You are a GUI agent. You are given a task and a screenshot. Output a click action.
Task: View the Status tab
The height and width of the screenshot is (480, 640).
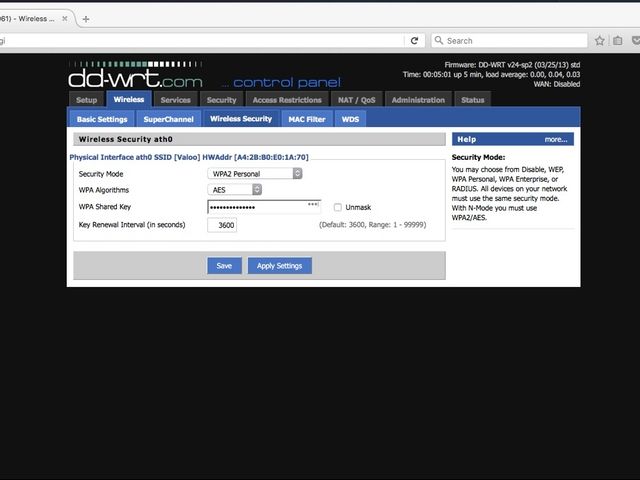[472, 100]
